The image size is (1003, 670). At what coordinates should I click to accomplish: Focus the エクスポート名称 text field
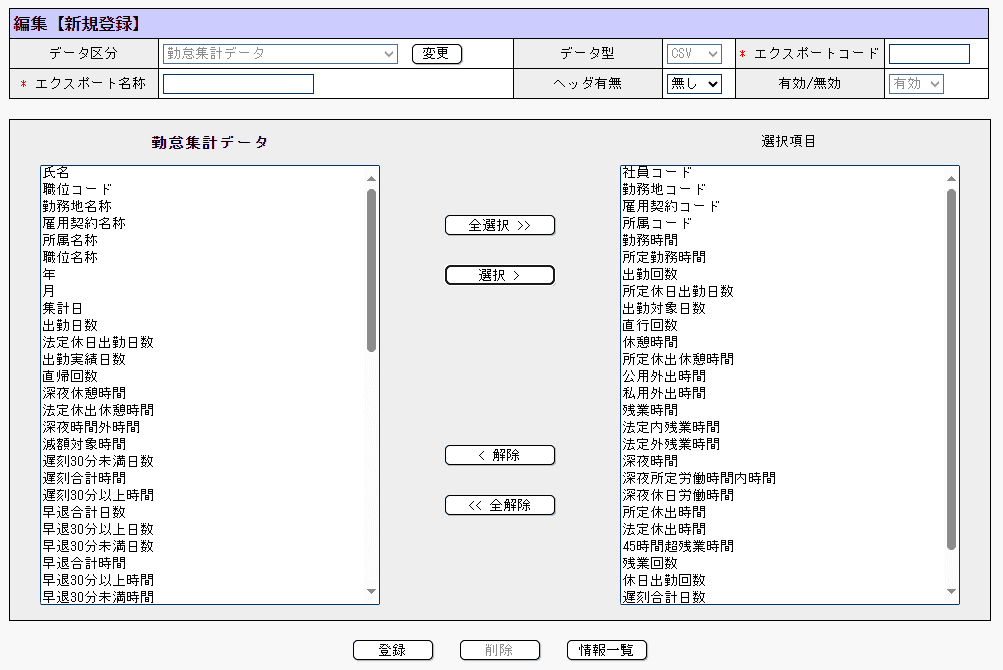(x=238, y=84)
